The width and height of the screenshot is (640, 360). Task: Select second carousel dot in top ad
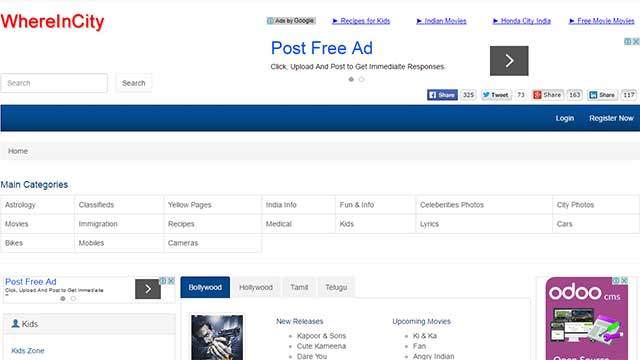click(361, 79)
